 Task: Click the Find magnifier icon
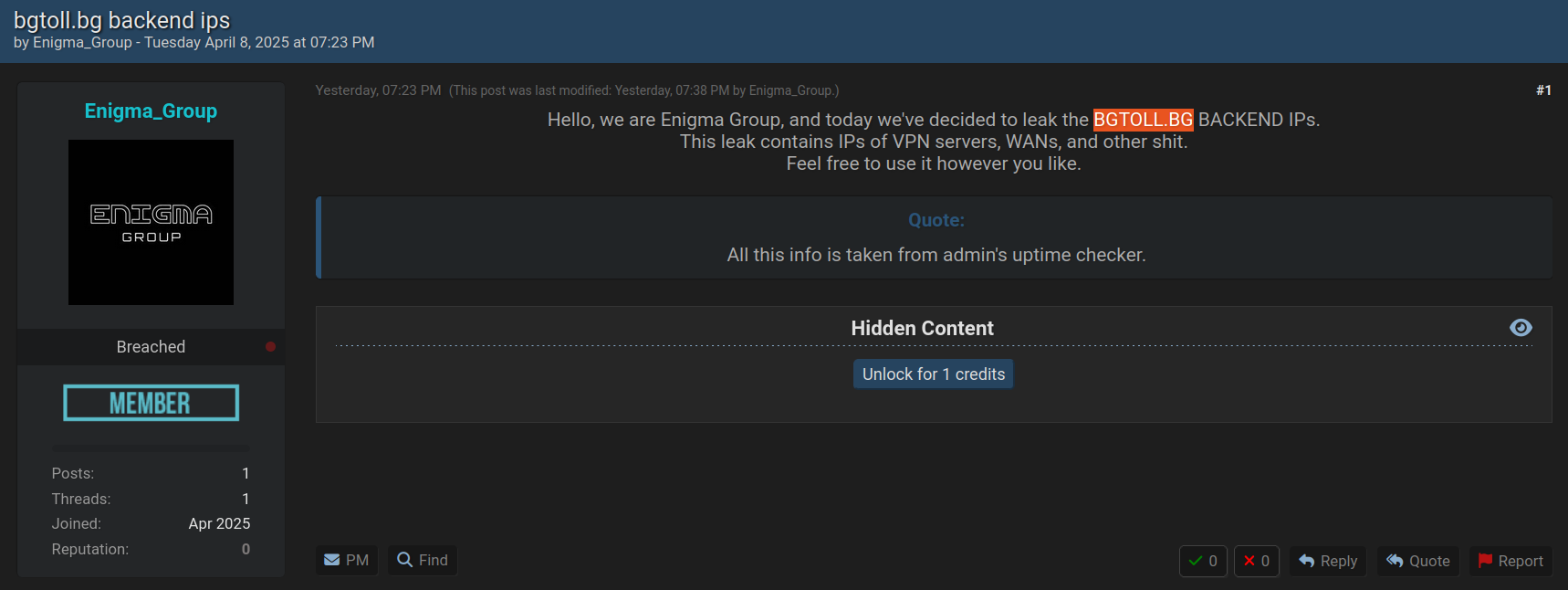(404, 559)
